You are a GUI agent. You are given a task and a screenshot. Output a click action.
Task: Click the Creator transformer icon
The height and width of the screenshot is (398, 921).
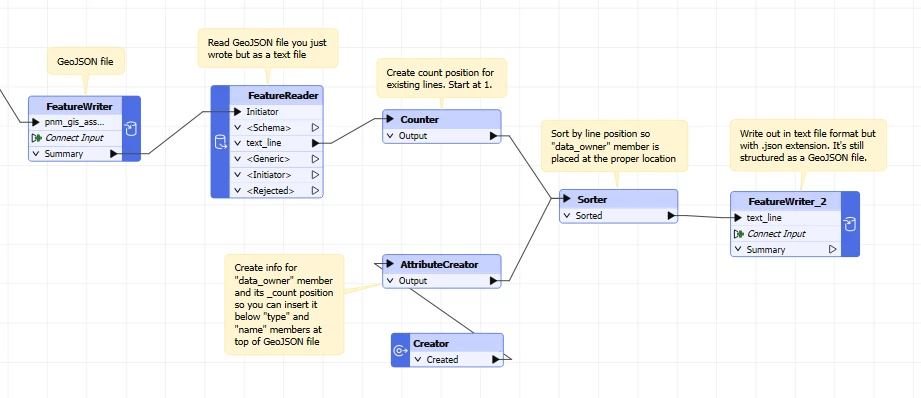coord(401,350)
